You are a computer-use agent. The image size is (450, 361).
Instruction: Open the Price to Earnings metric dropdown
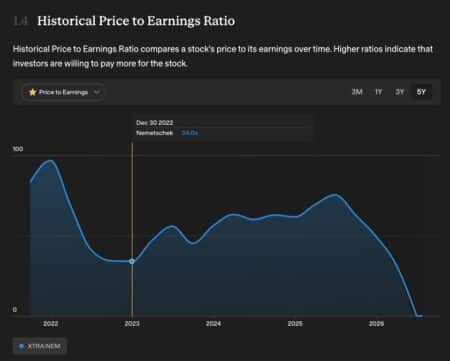63,92
